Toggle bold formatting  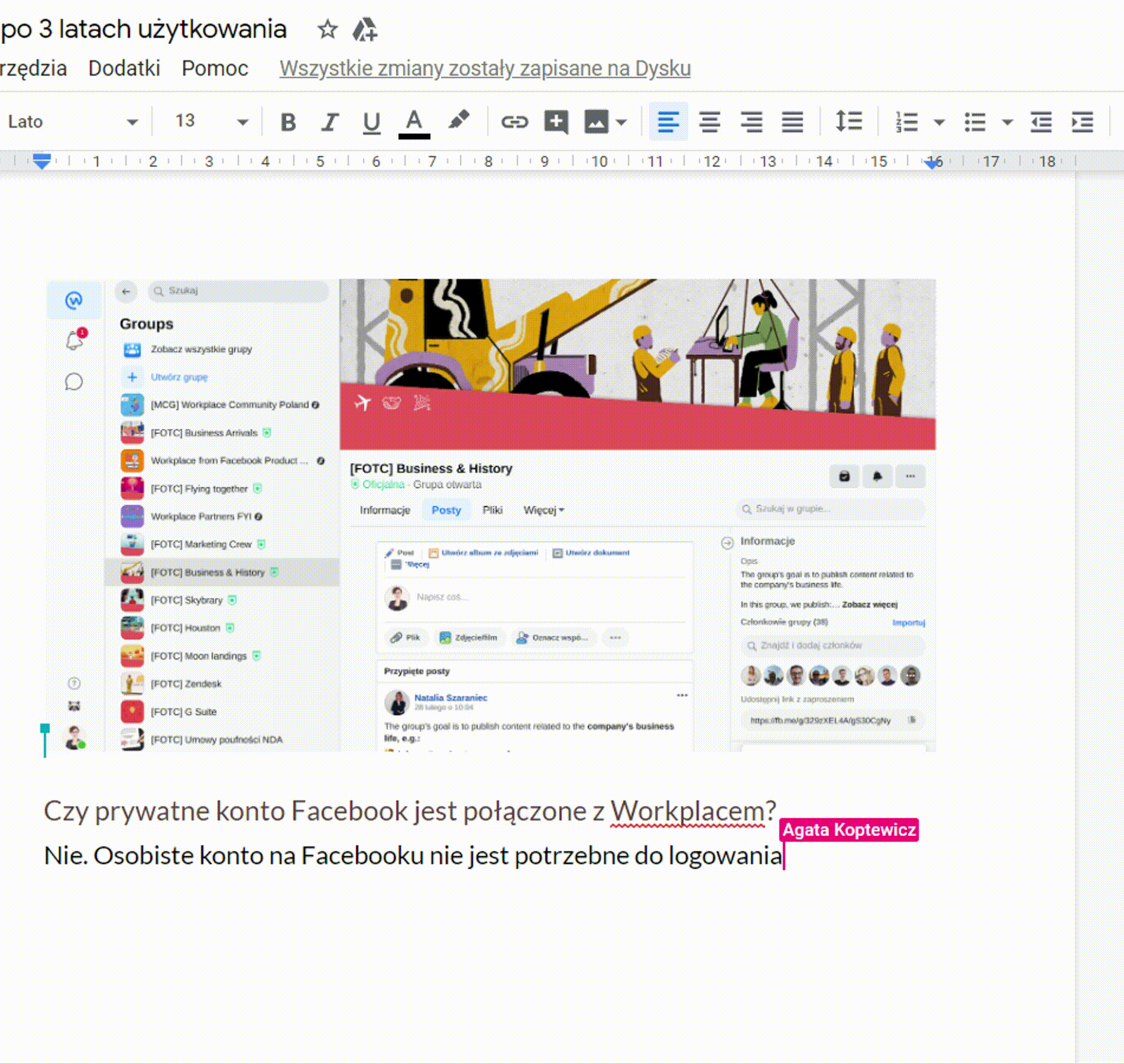288,122
